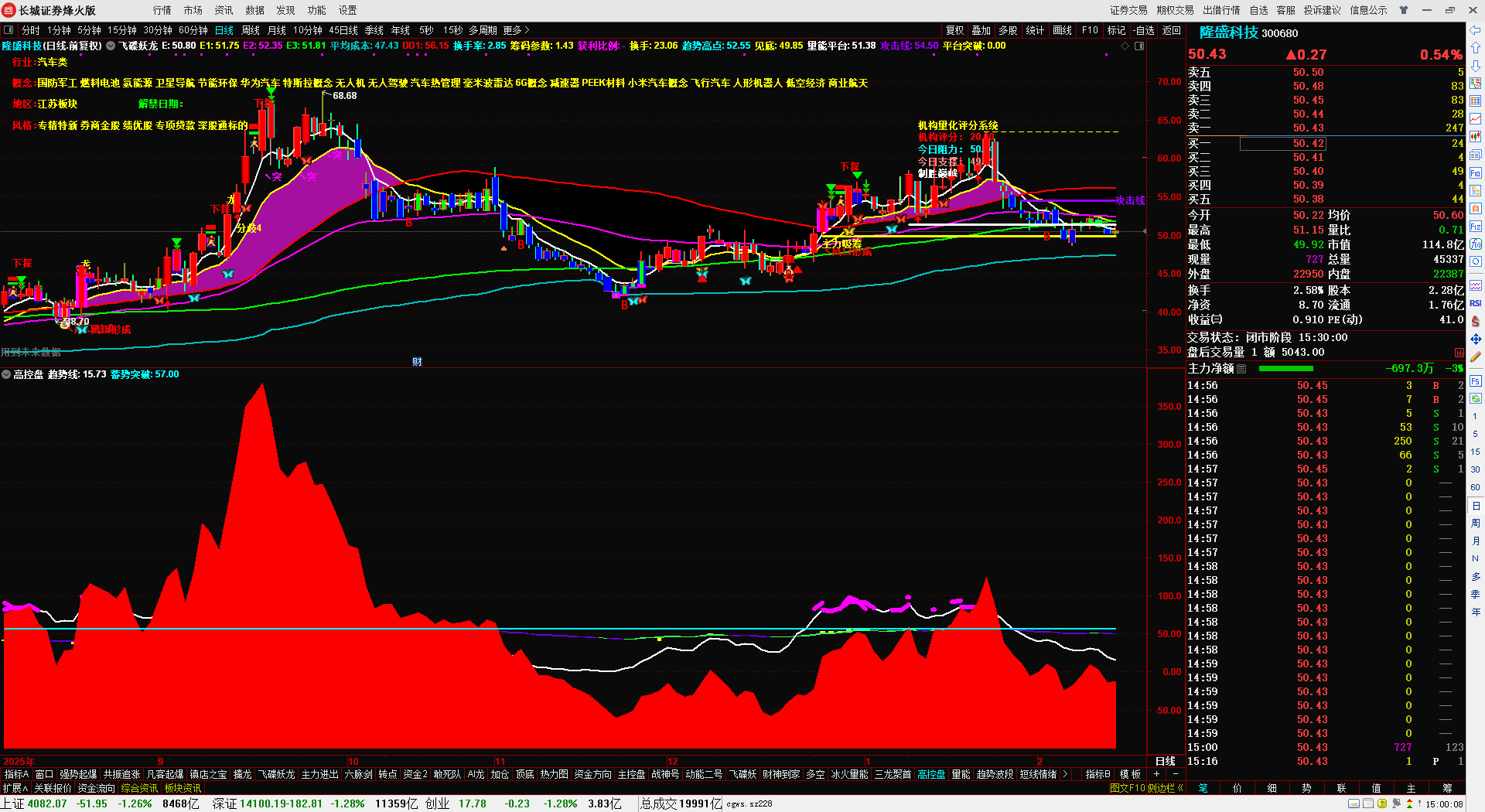Switch to 日 period in right sidebar
The image size is (1485, 812).
point(1476,506)
